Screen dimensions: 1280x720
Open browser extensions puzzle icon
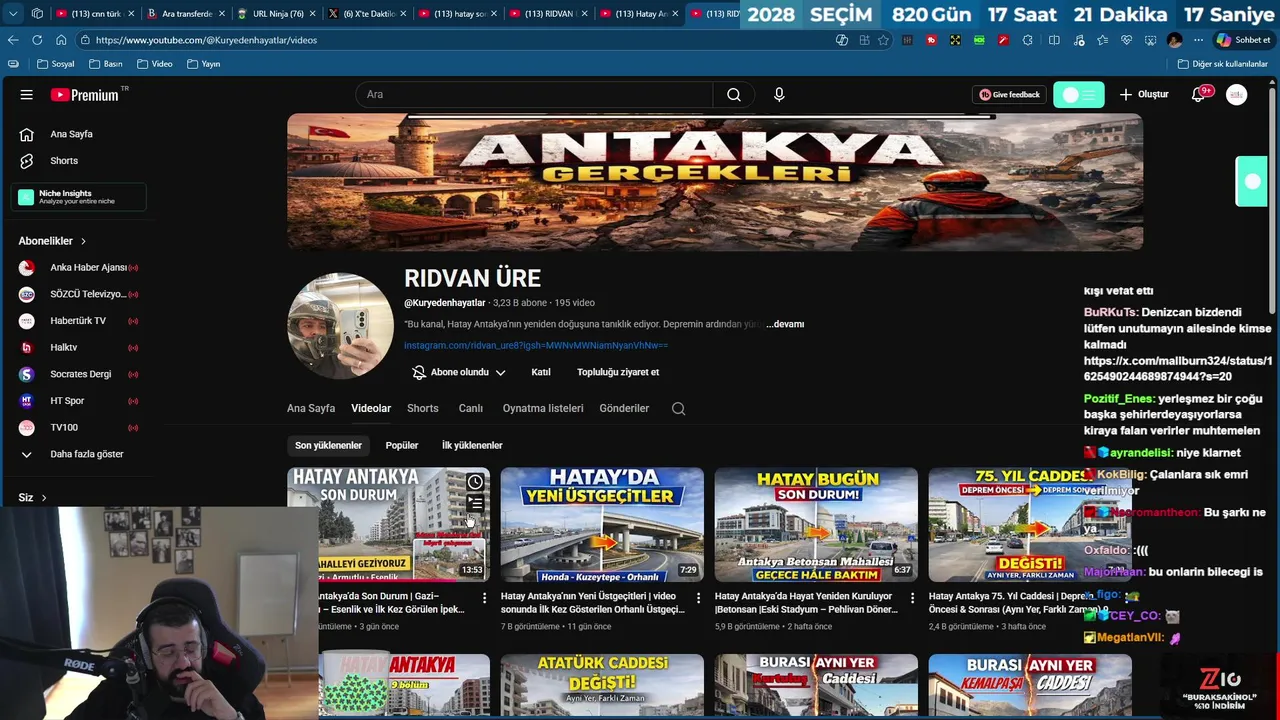click(1027, 40)
